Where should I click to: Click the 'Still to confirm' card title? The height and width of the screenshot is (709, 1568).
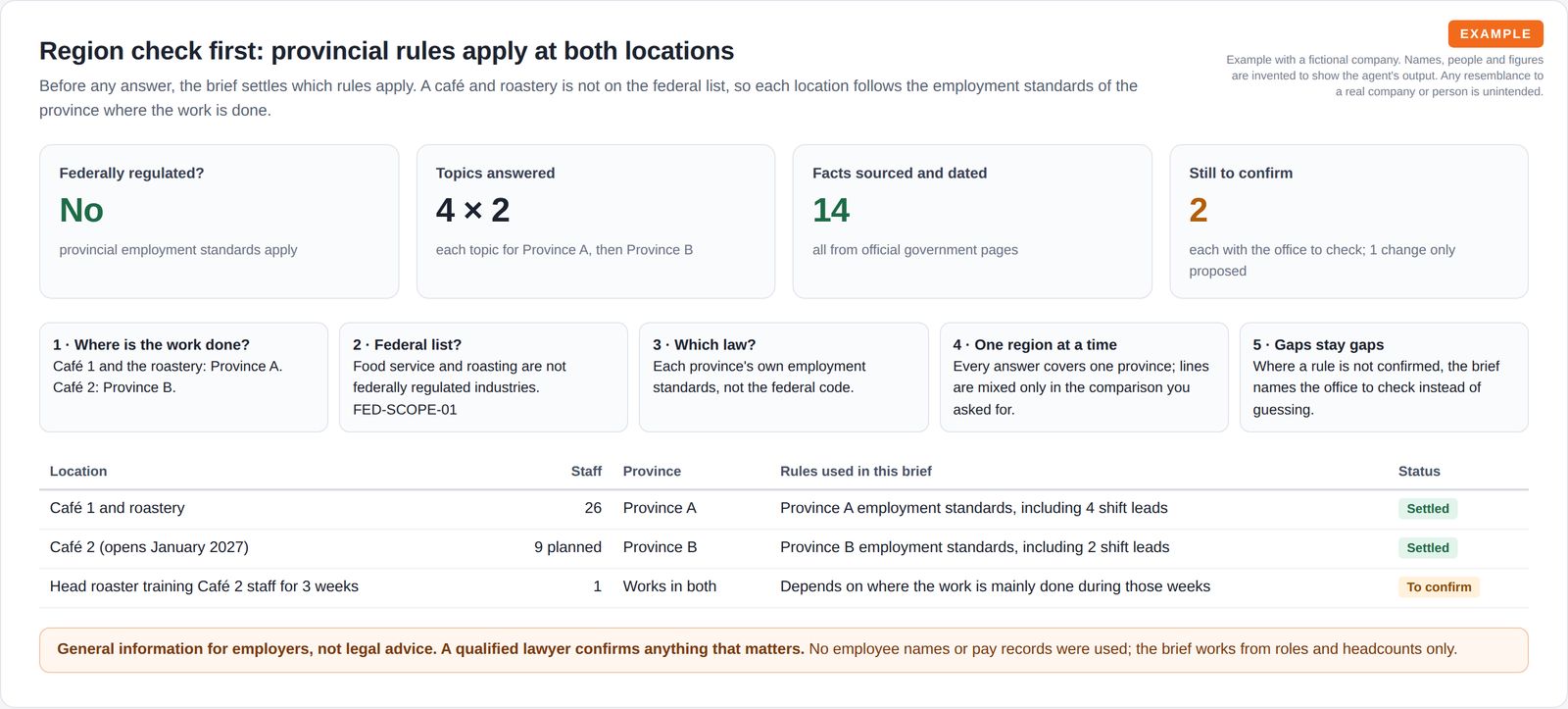point(1240,173)
